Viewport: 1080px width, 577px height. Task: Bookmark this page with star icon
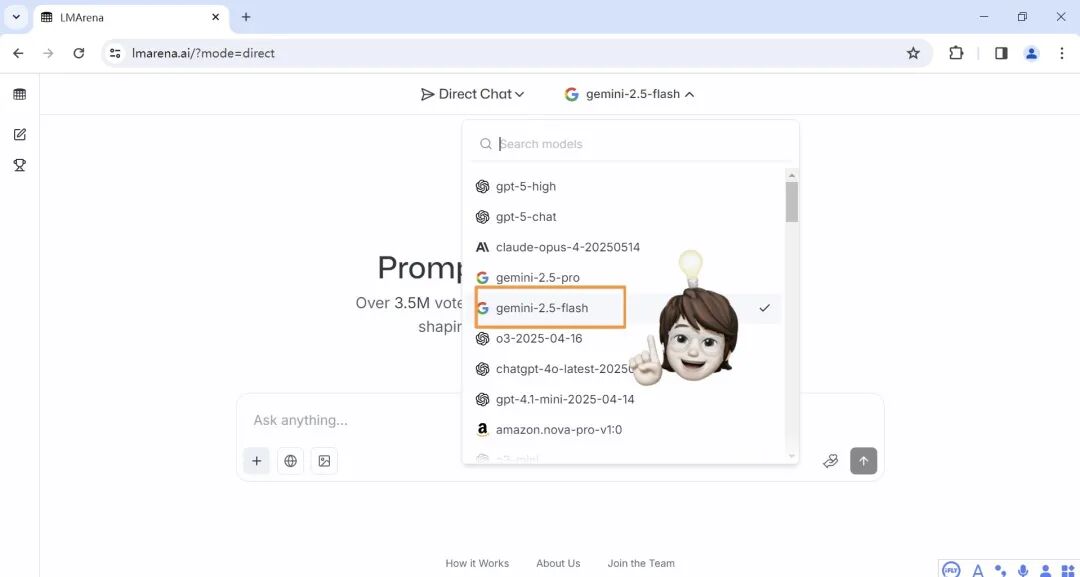[x=912, y=53]
